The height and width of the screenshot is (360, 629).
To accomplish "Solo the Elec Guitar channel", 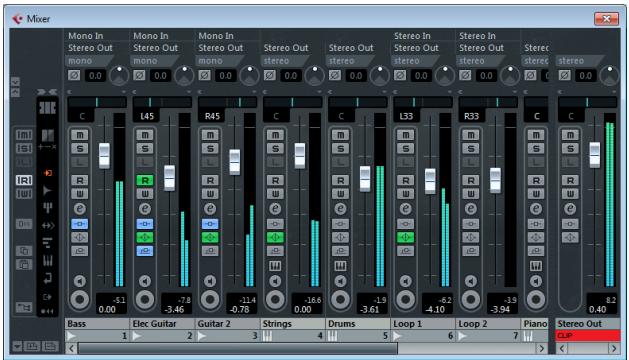I will pyautogui.click(x=145, y=148).
